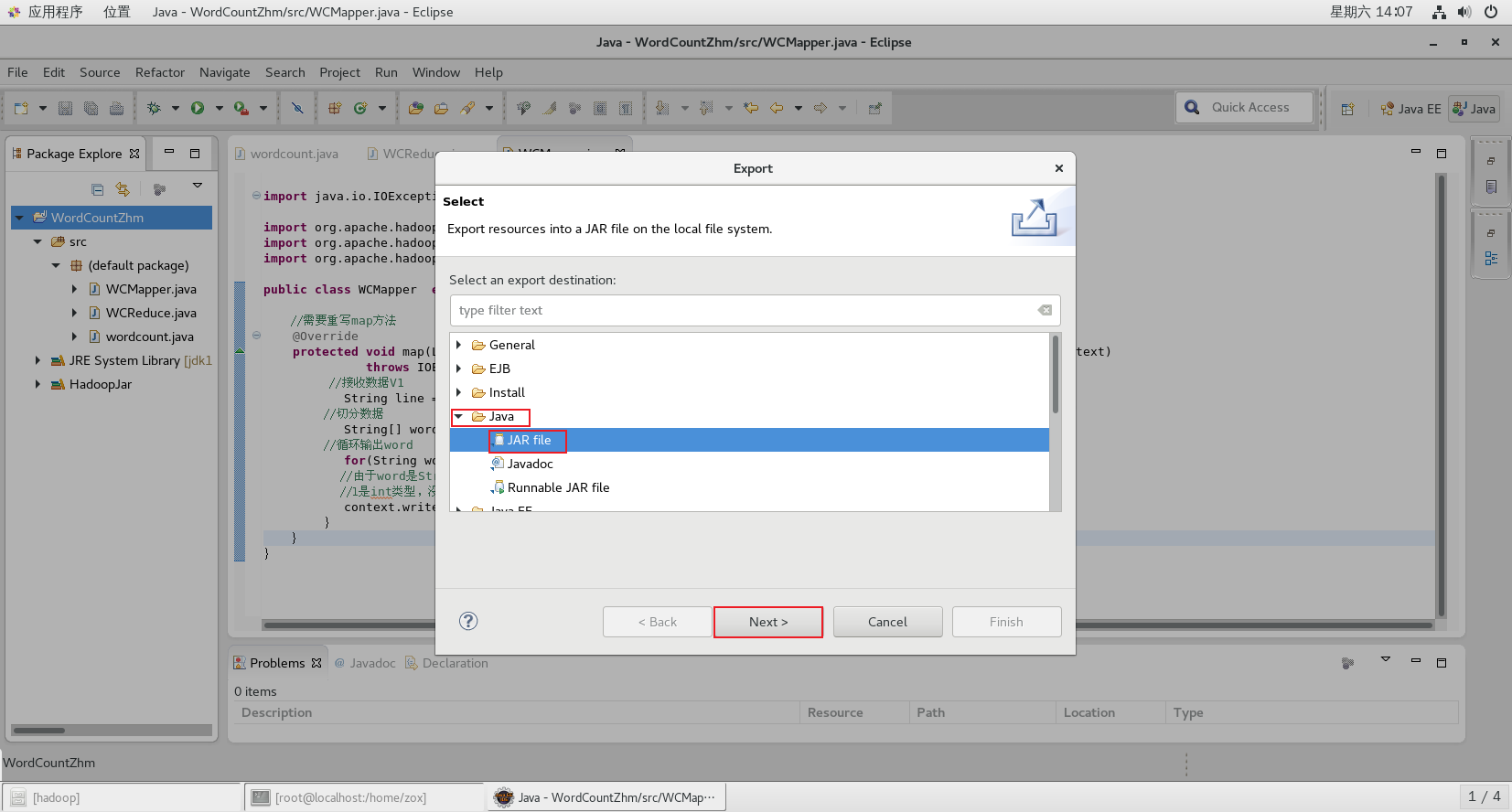
Task: Toggle Mark Occurrences toolbar button
Action: 550,108
